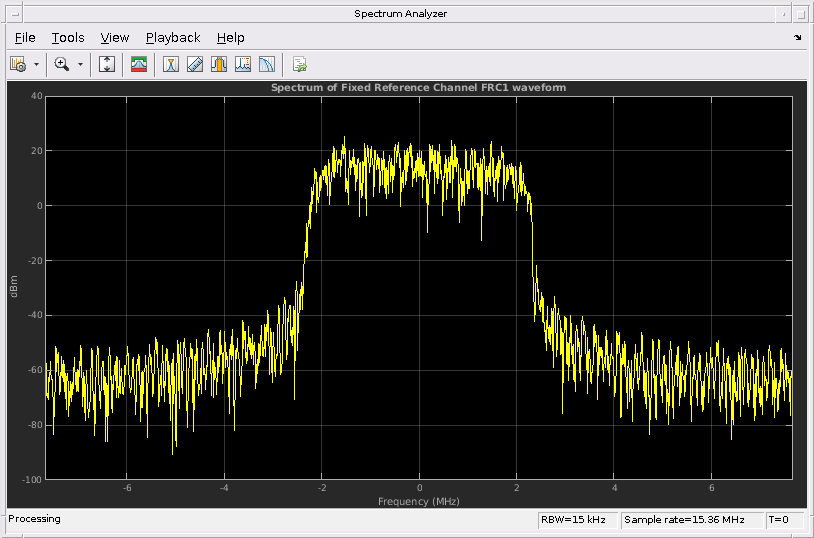
Task: Open the Help menu
Action: coord(230,38)
